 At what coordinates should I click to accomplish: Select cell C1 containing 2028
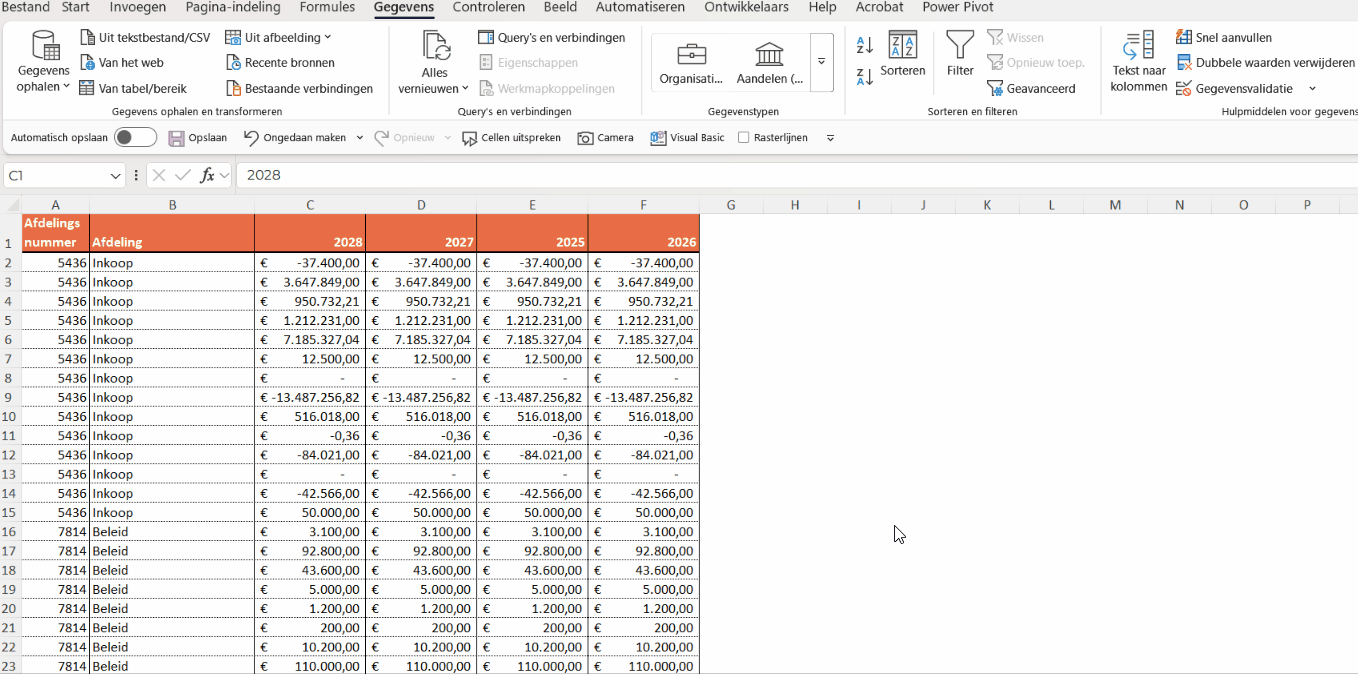click(310, 233)
